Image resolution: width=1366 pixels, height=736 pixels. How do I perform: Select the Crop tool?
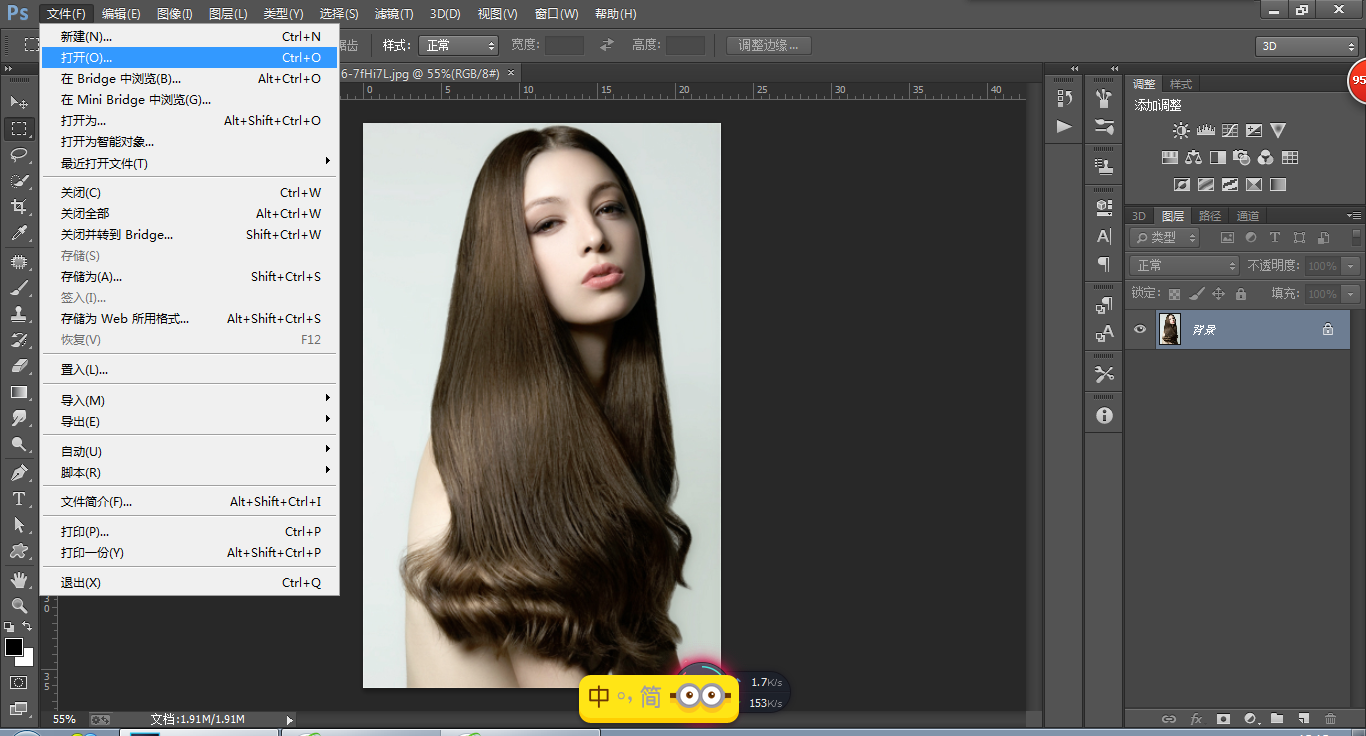(x=19, y=206)
